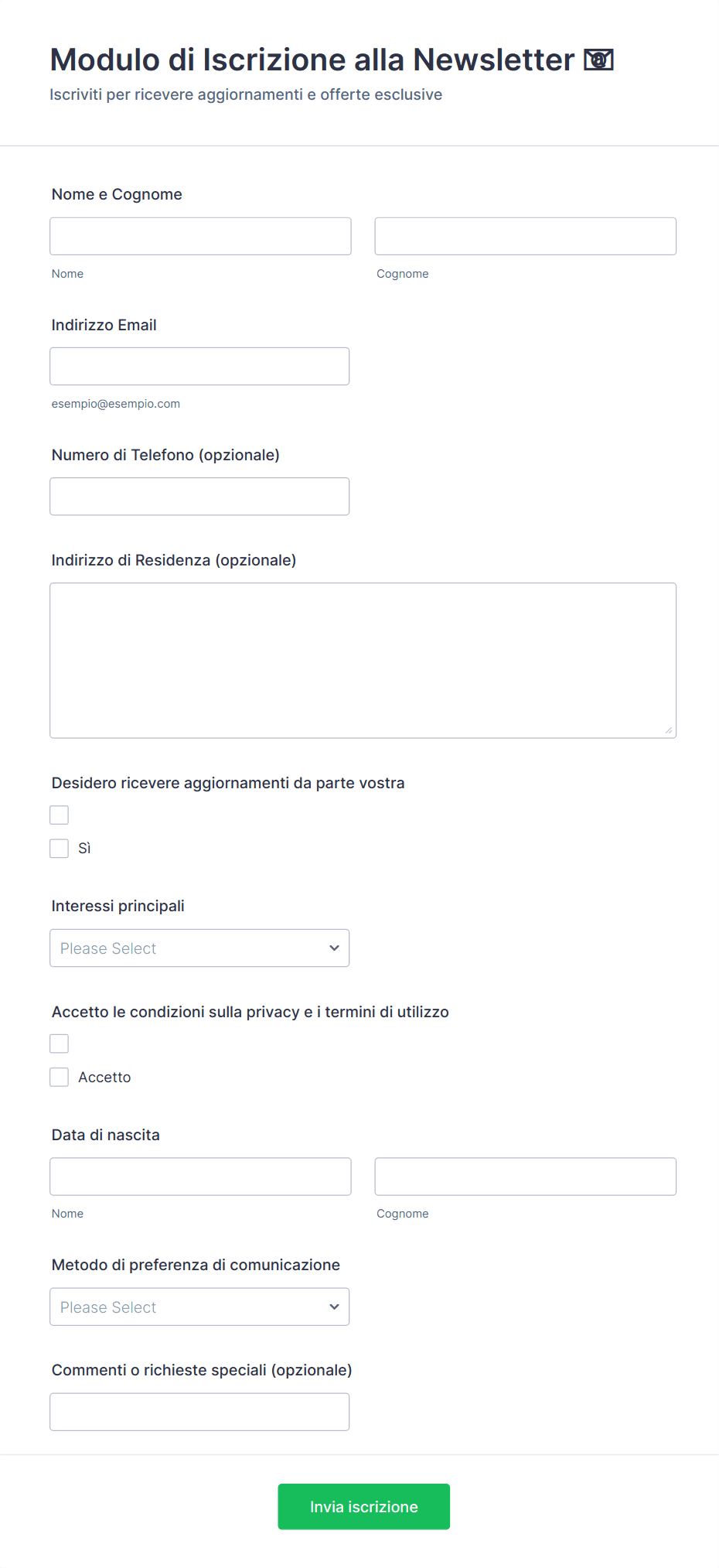Tick the unlabeled checkbox above Sì
Screen dimensions: 719x1568
tap(60, 815)
